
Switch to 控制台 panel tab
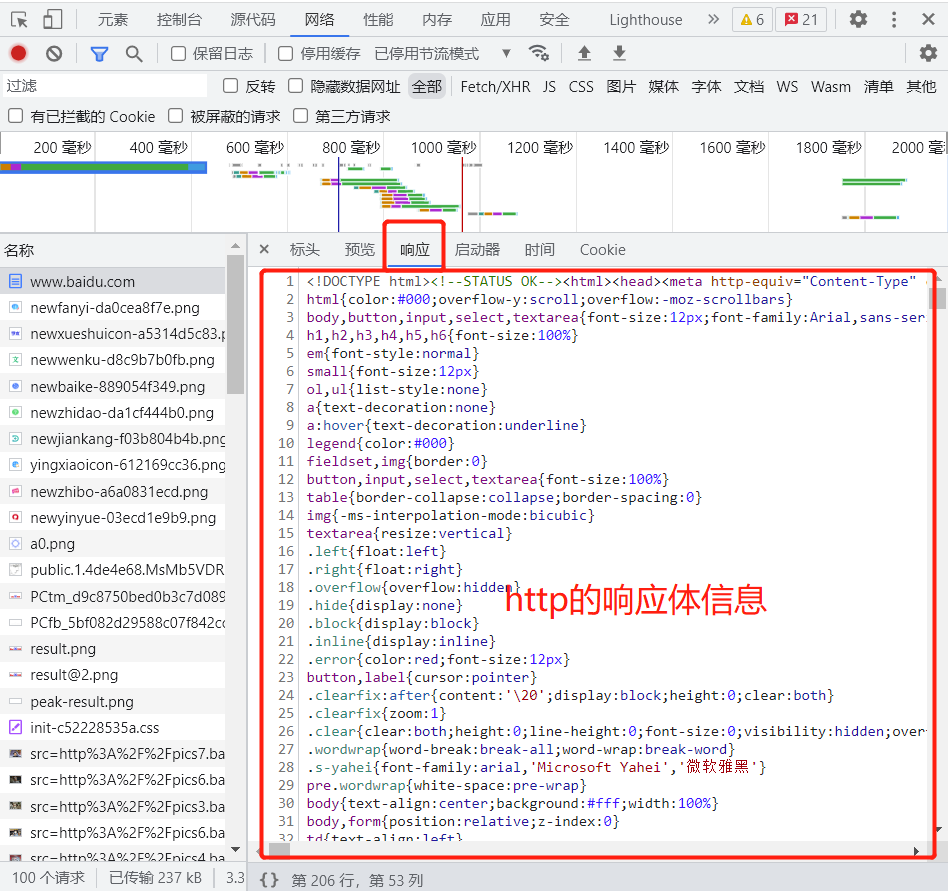pyautogui.click(x=179, y=20)
